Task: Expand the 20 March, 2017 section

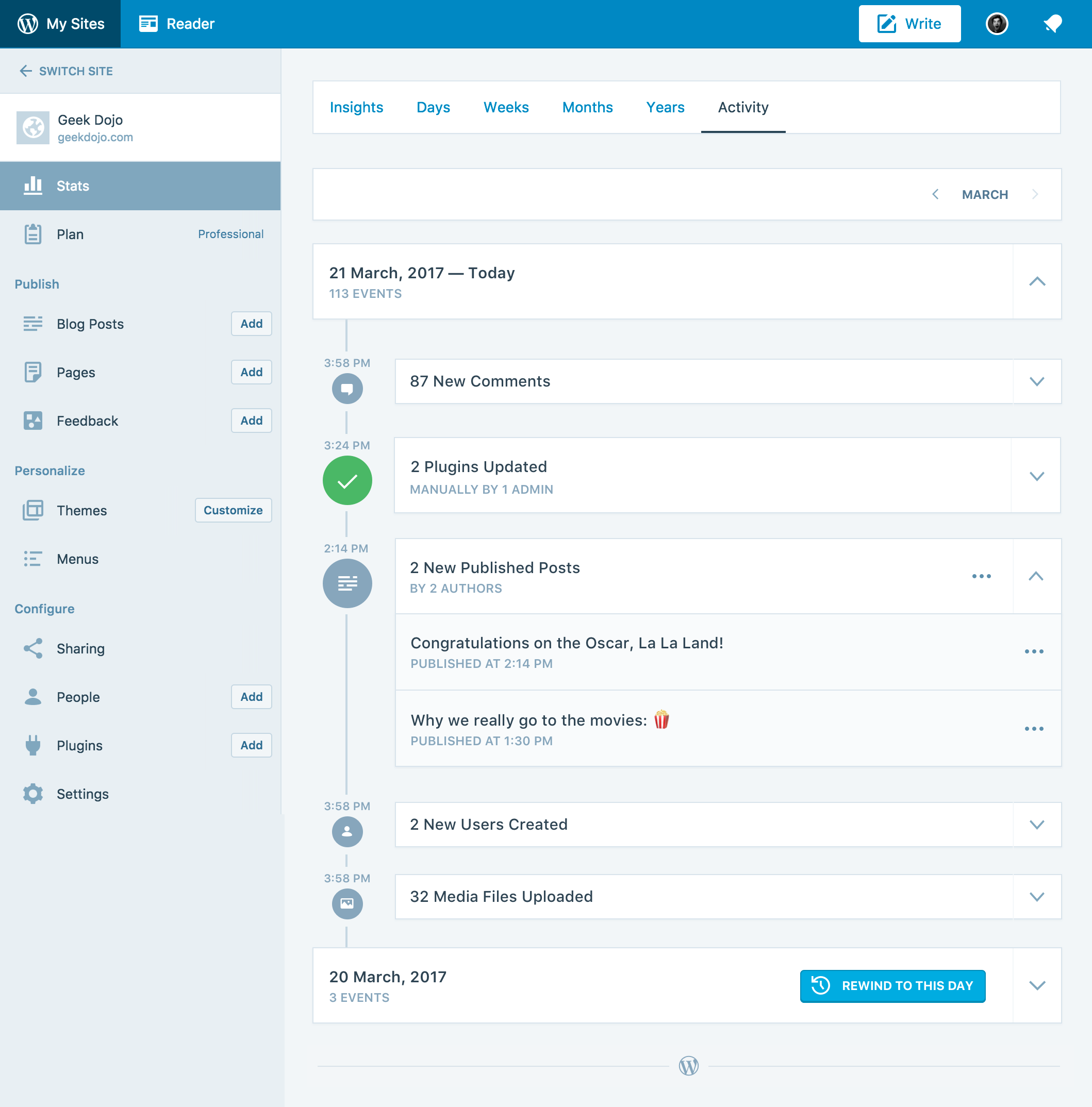Action: 1036,985
